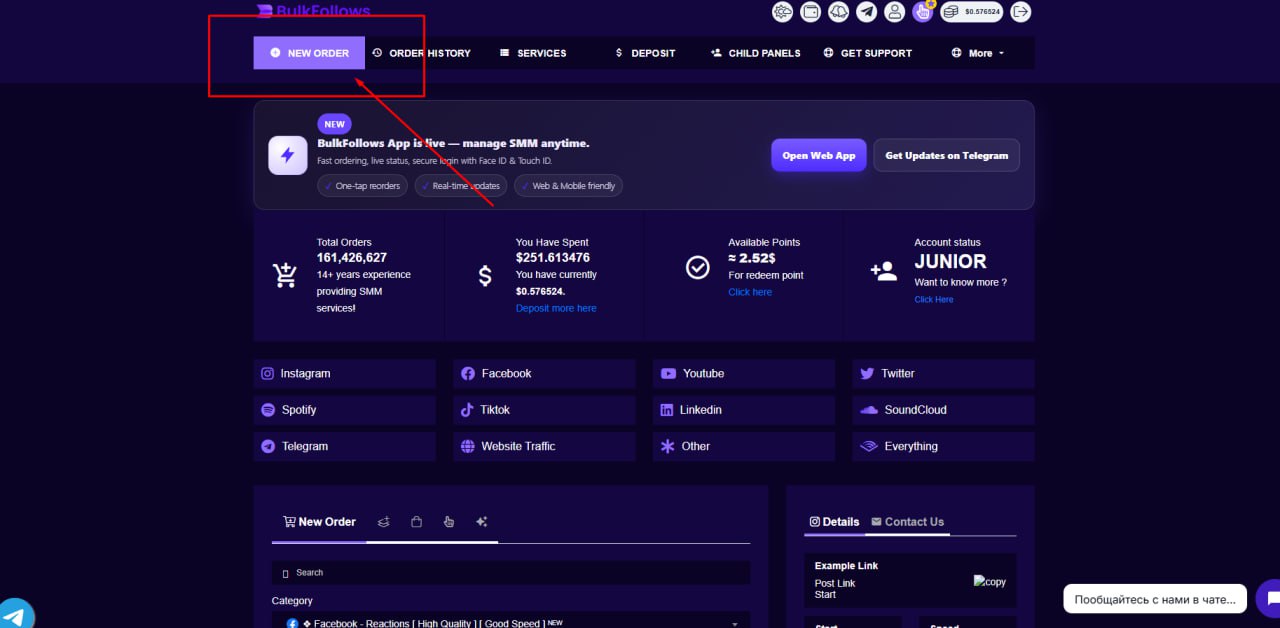Click the Web & Mobile friendly chip
The width and height of the screenshot is (1280, 628).
[568, 186]
